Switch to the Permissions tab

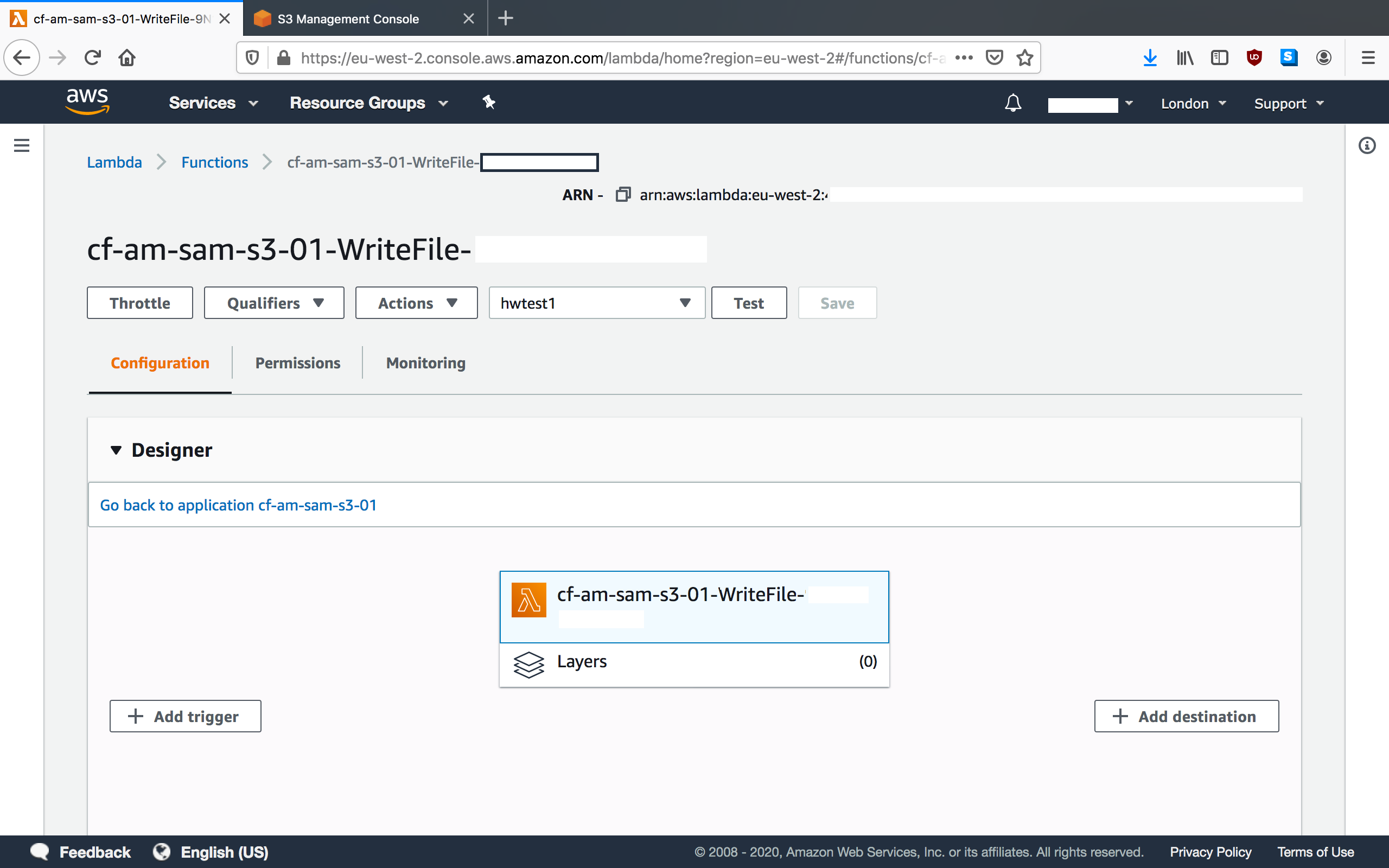click(x=297, y=363)
